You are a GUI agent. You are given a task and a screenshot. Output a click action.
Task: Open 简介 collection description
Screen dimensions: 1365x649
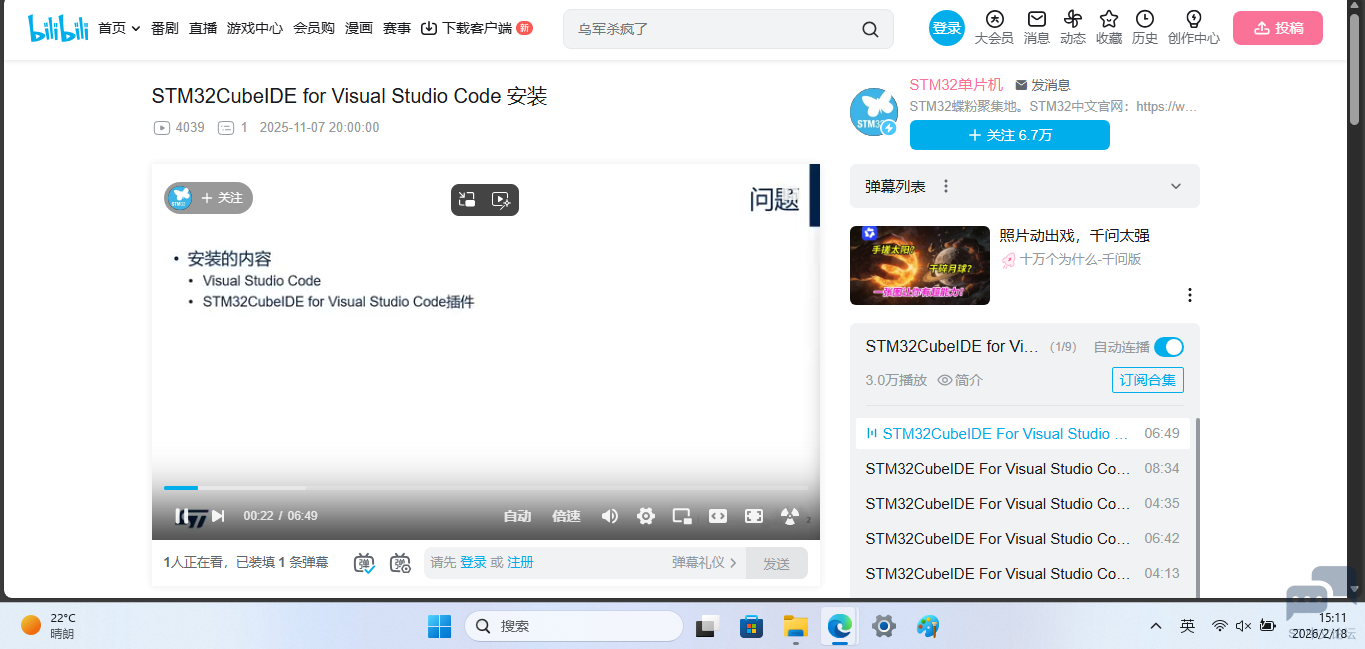(960, 380)
